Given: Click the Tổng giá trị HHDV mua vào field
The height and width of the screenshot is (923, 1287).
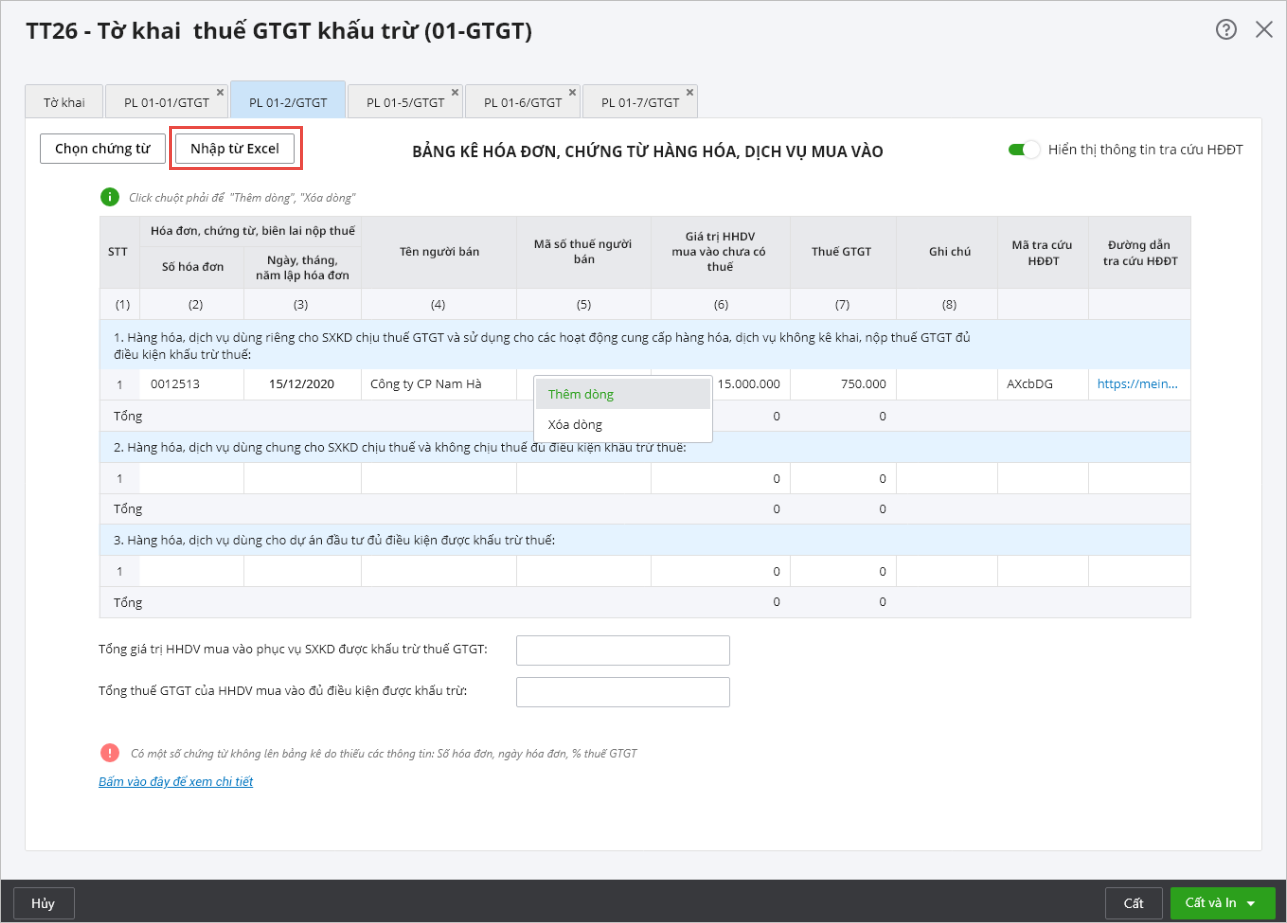Looking at the screenshot, I should (x=622, y=650).
